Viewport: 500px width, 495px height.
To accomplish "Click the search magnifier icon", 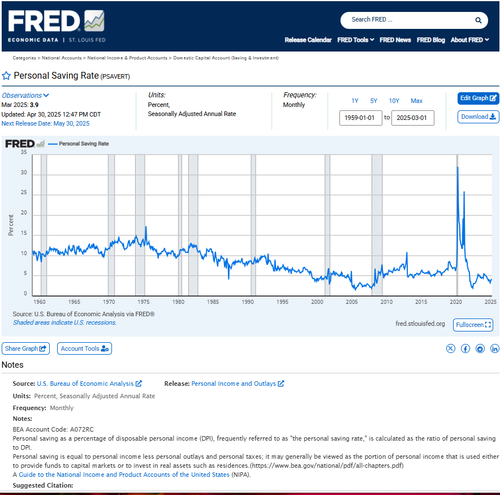I will coord(478,20).
